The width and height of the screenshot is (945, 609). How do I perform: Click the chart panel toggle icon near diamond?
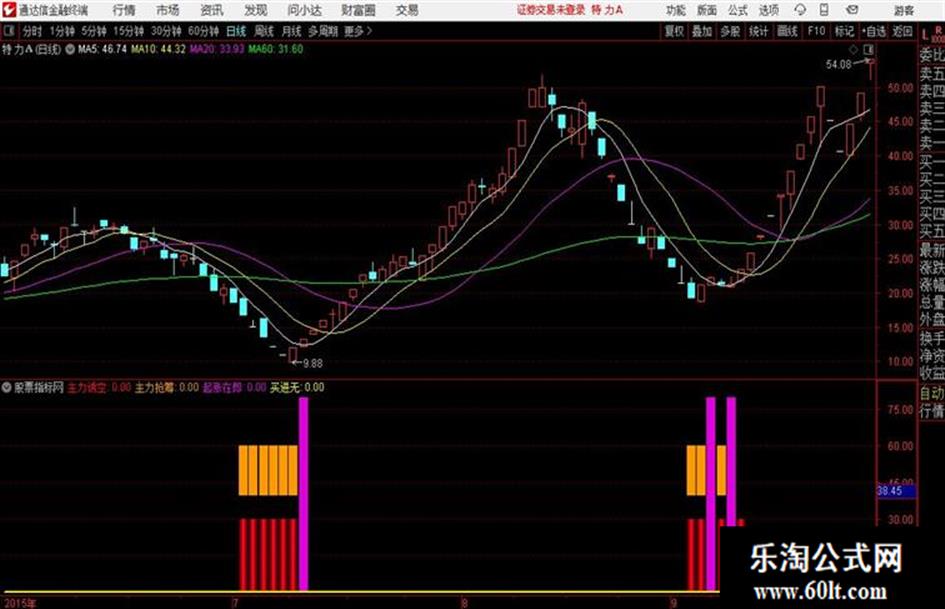[x=868, y=49]
